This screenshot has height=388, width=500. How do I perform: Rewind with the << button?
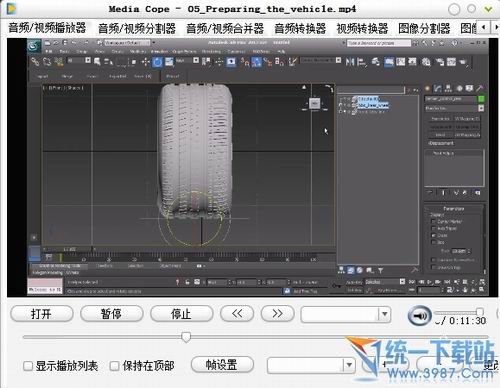237,314
